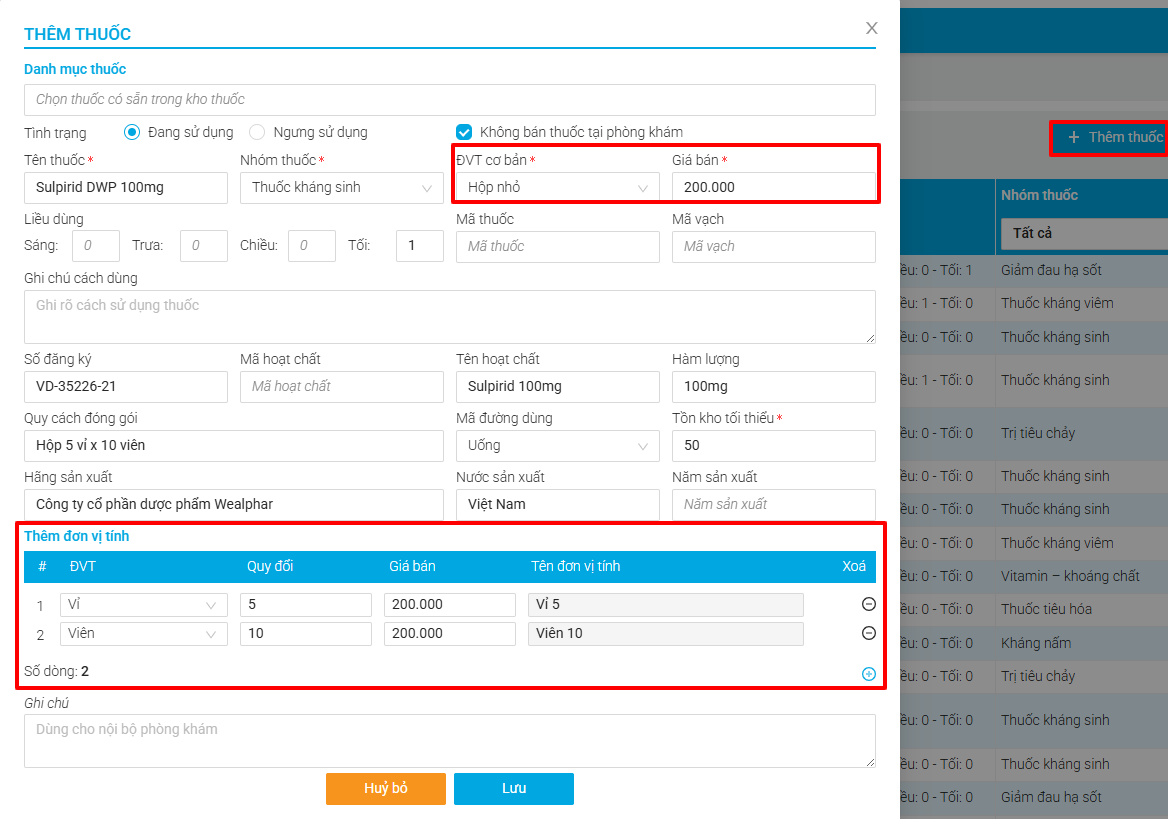Close the Thêm thuốc dialog with X
1168x819 pixels.
(x=872, y=28)
